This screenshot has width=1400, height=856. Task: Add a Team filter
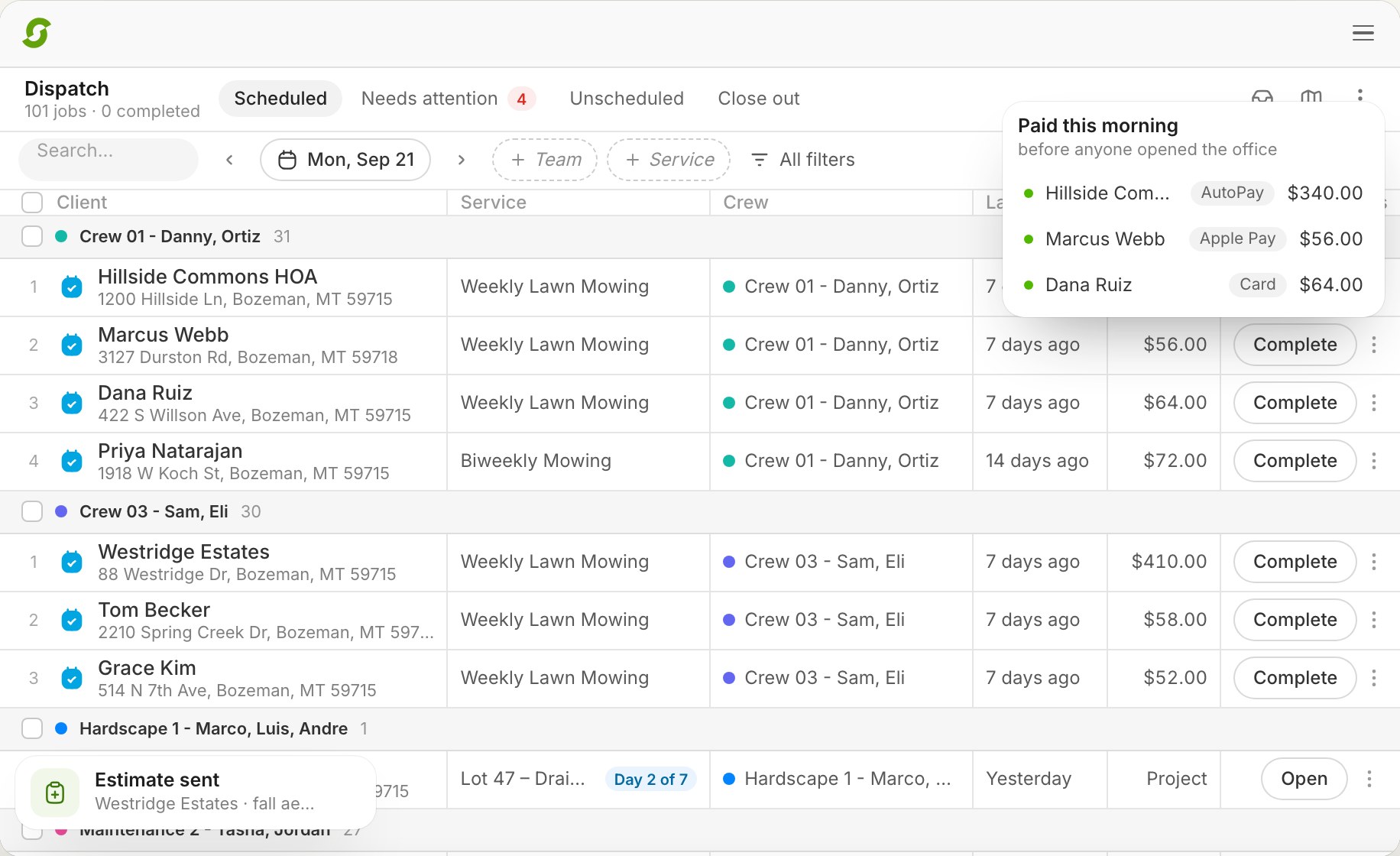[x=545, y=160]
